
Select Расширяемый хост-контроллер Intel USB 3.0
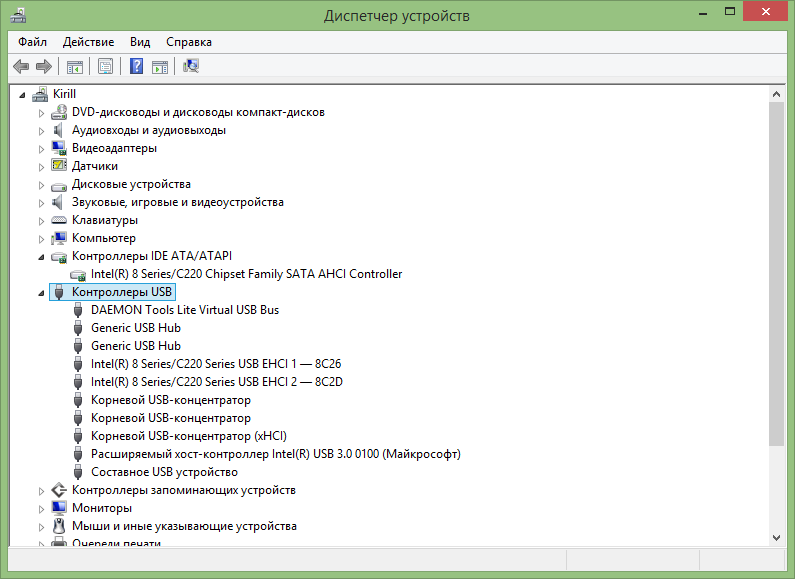(x=275, y=454)
